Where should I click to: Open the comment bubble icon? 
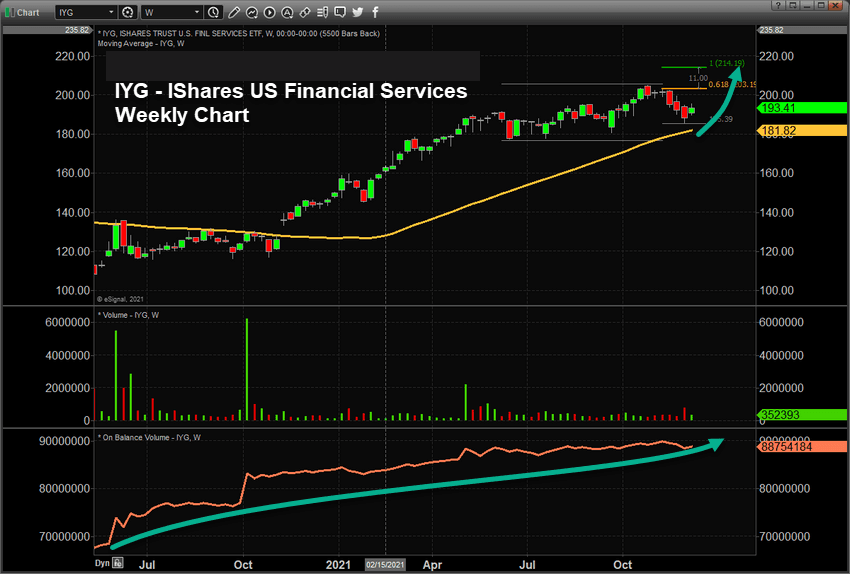click(340, 12)
